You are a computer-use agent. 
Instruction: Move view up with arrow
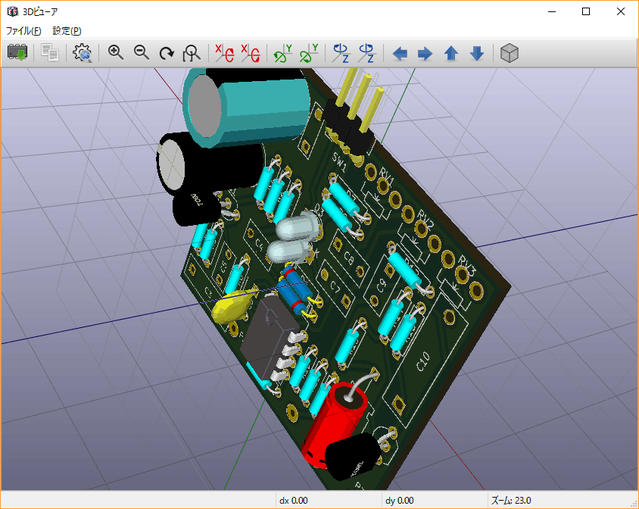[x=451, y=53]
